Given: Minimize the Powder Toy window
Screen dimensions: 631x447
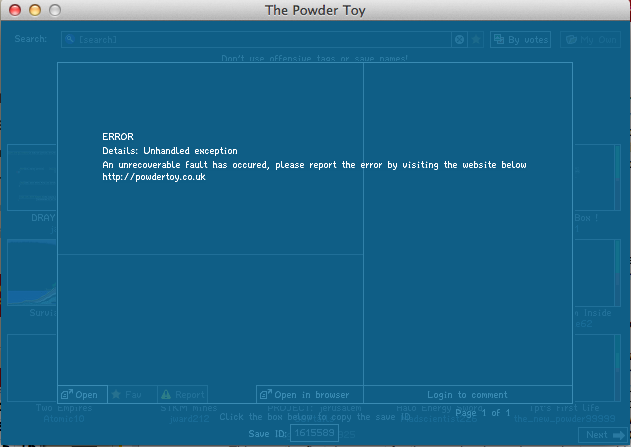Looking at the screenshot, I should pyautogui.click(x=35, y=10).
